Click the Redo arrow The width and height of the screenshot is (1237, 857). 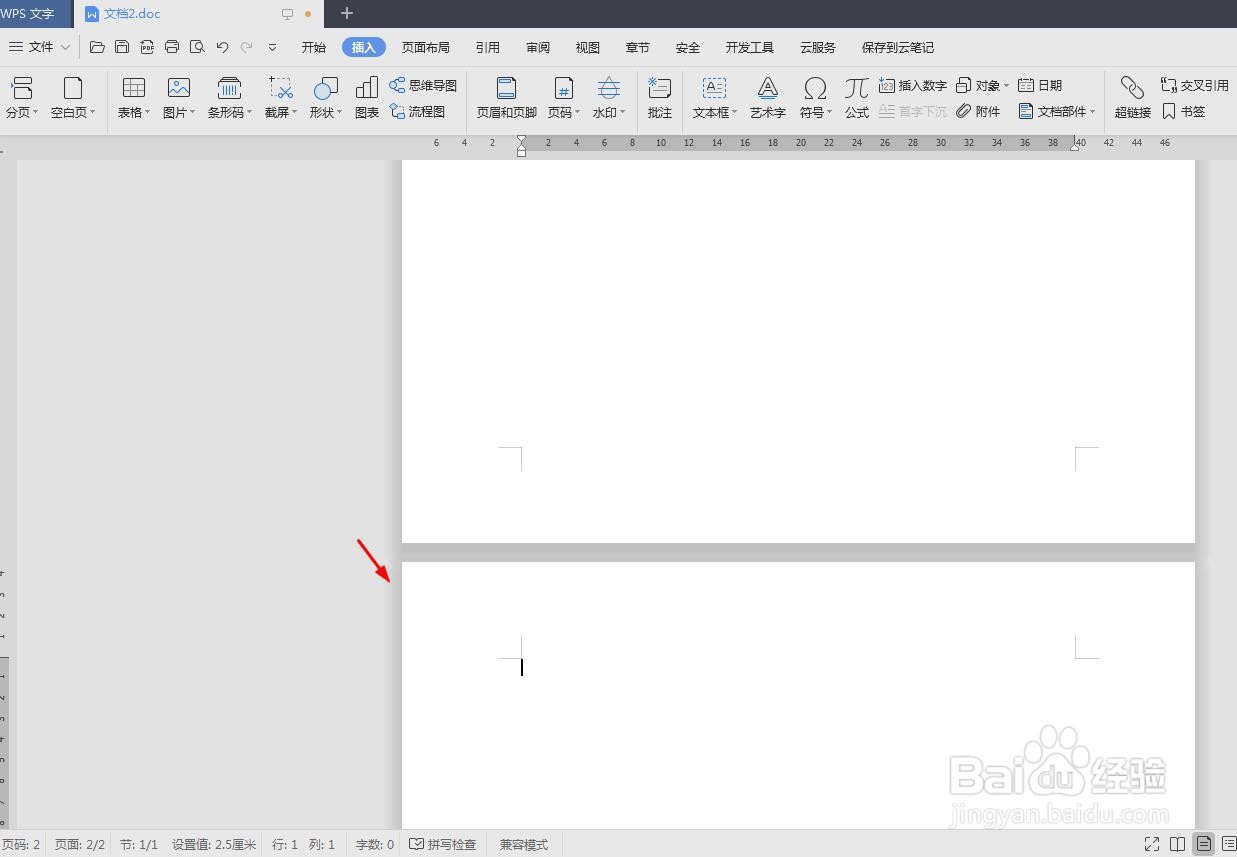pyautogui.click(x=246, y=47)
